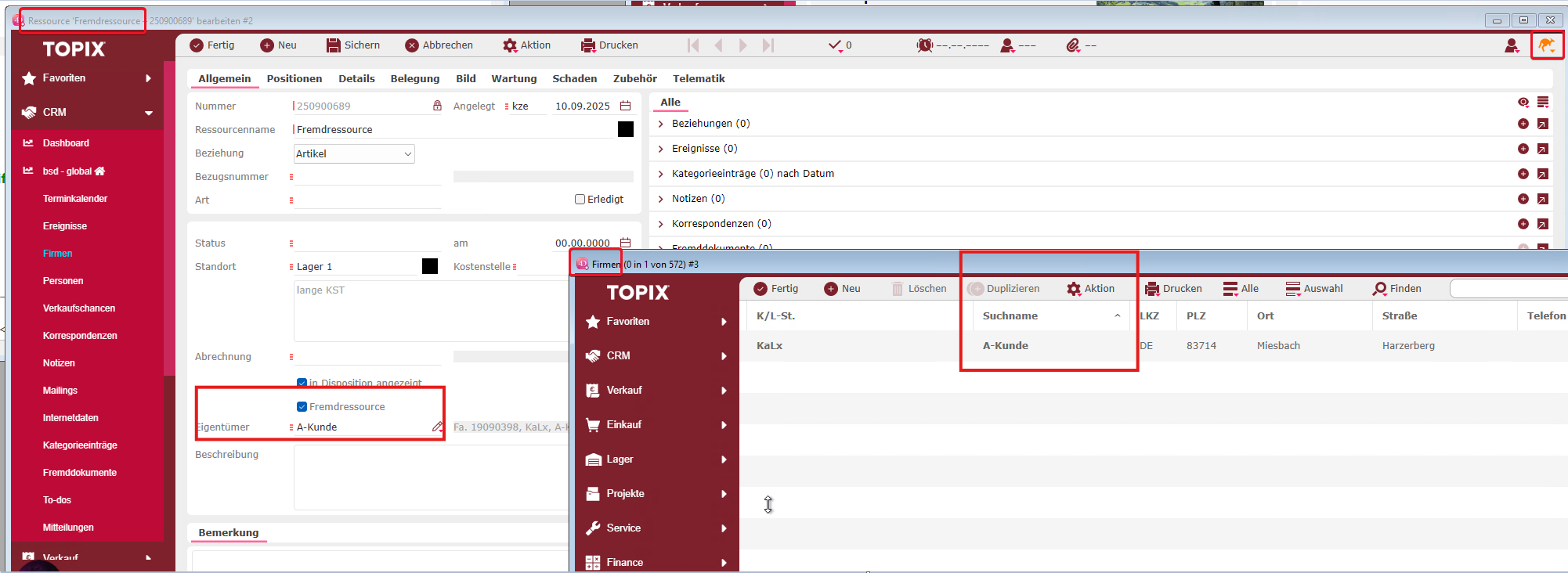Open the Angelegt date calendar picker
The height and width of the screenshot is (573, 1568).
coord(625,106)
